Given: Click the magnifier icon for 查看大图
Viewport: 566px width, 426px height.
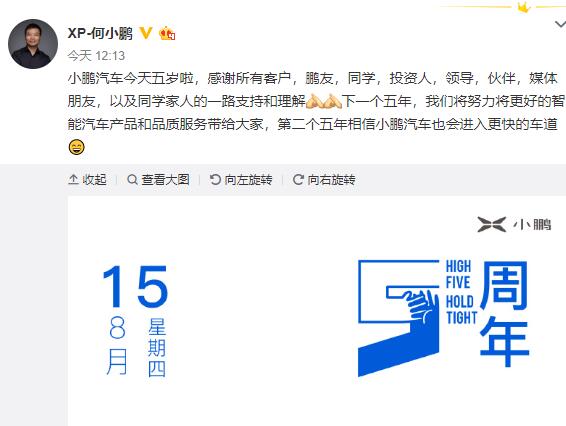Looking at the screenshot, I should [132, 179].
